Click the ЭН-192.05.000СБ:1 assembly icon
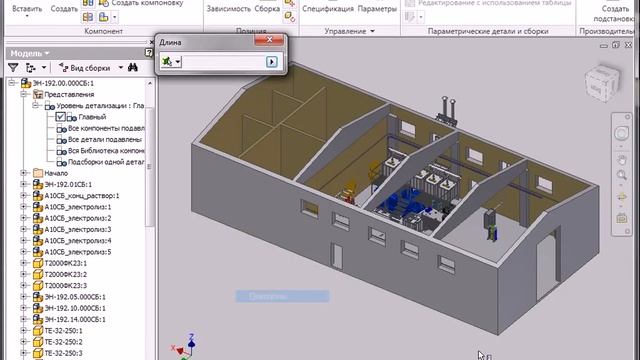 [38, 297]
